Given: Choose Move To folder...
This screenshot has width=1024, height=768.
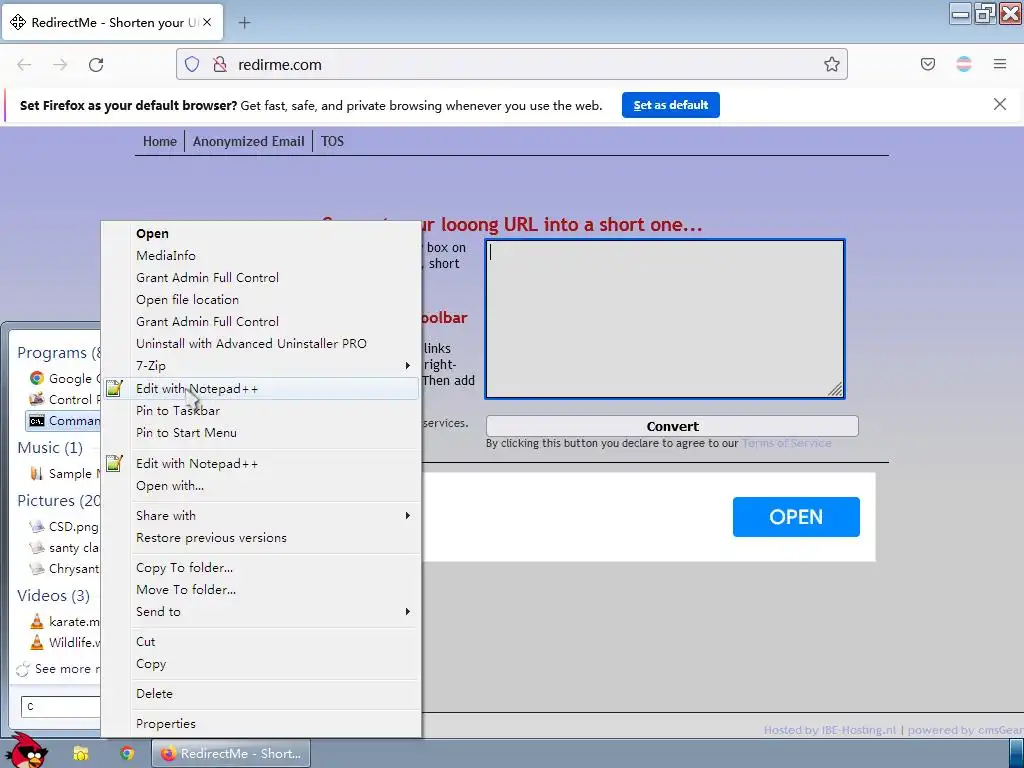Looking at the screenshot, I should [x=186, y=590].
